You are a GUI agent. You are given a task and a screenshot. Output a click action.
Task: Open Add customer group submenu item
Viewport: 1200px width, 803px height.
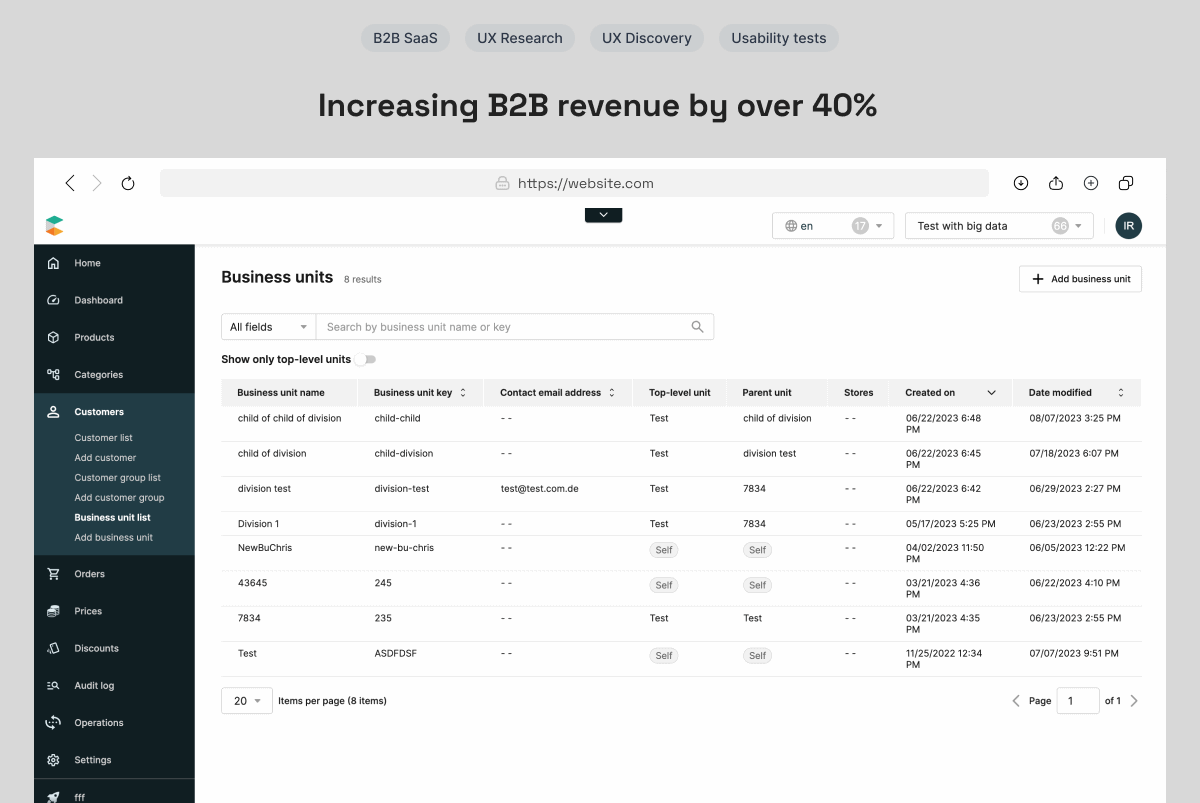click(x=119, y=498)
